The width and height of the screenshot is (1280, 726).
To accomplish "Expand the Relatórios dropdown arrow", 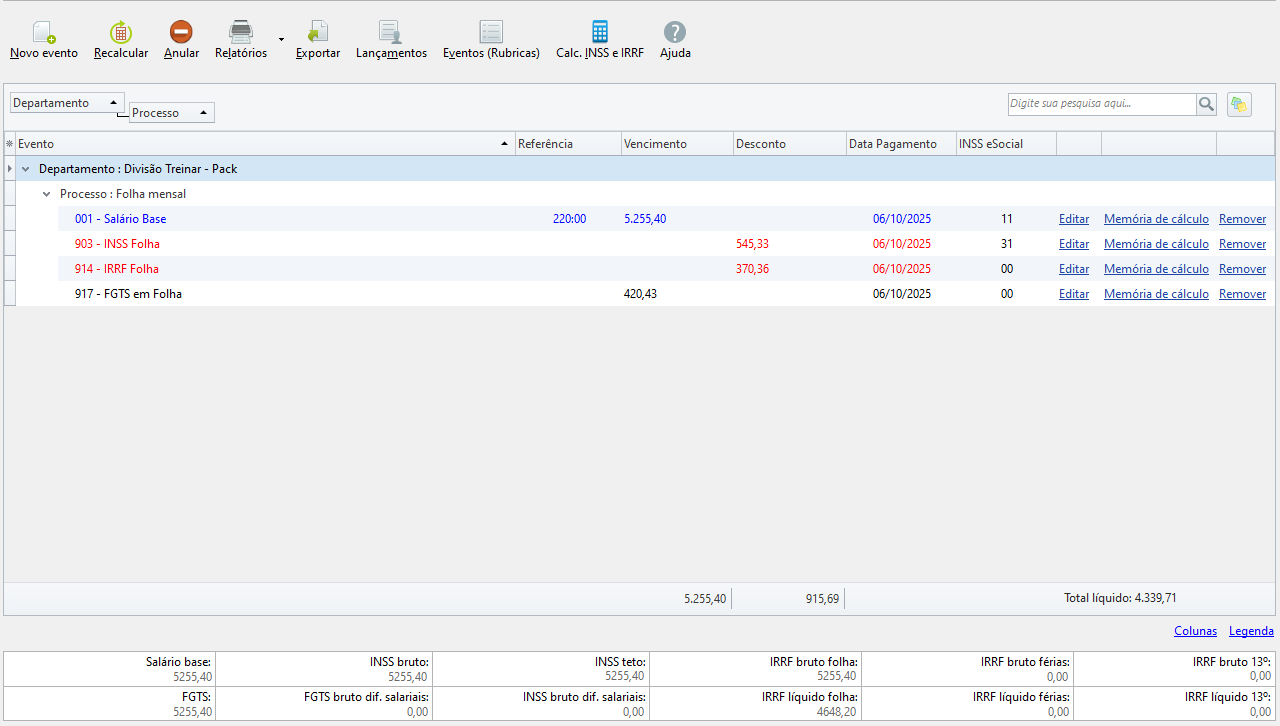I will coord(281,40).
